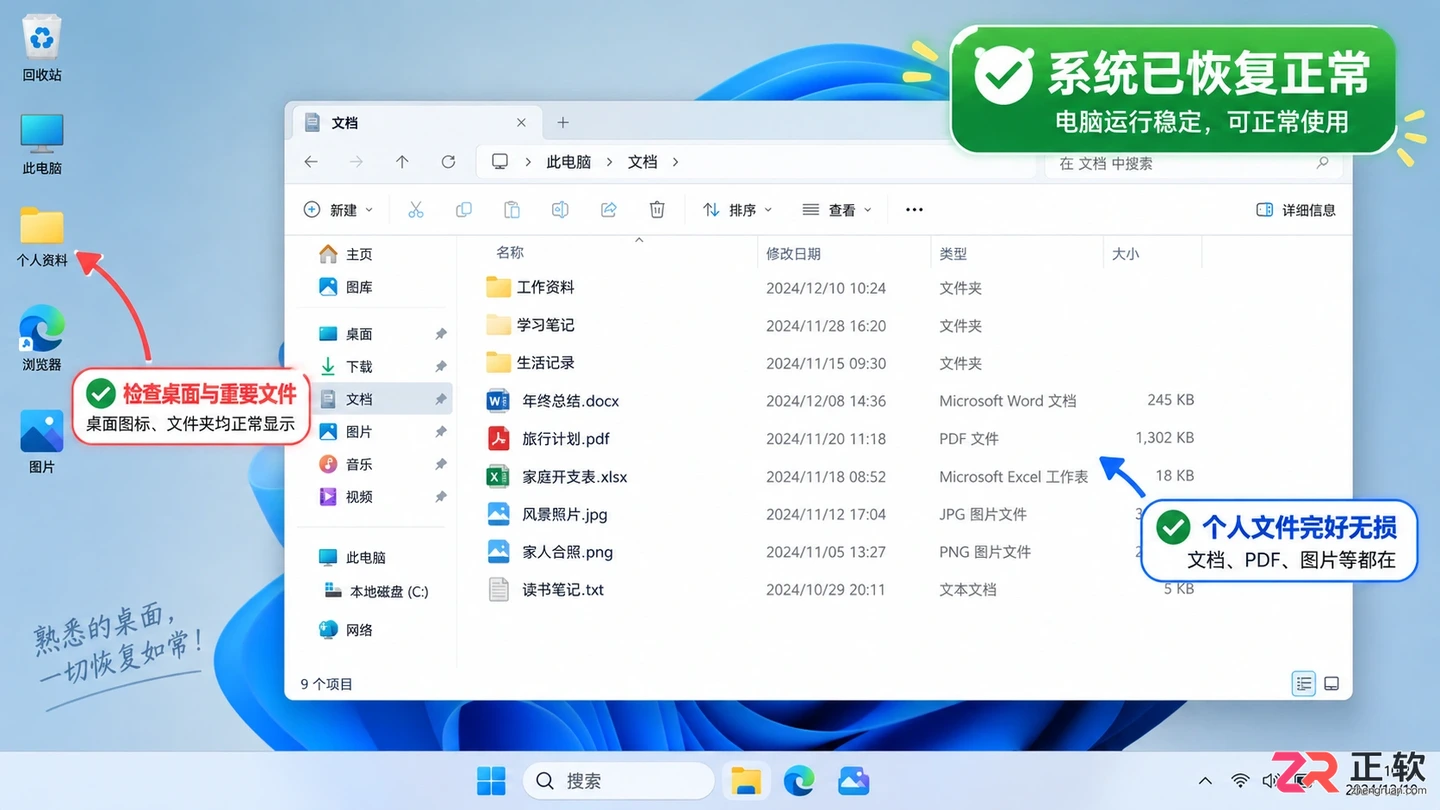The image size is (1440, 810).
Task: Open the 浏览器 desktop shortcut
Action: click(x=42, y=338)
